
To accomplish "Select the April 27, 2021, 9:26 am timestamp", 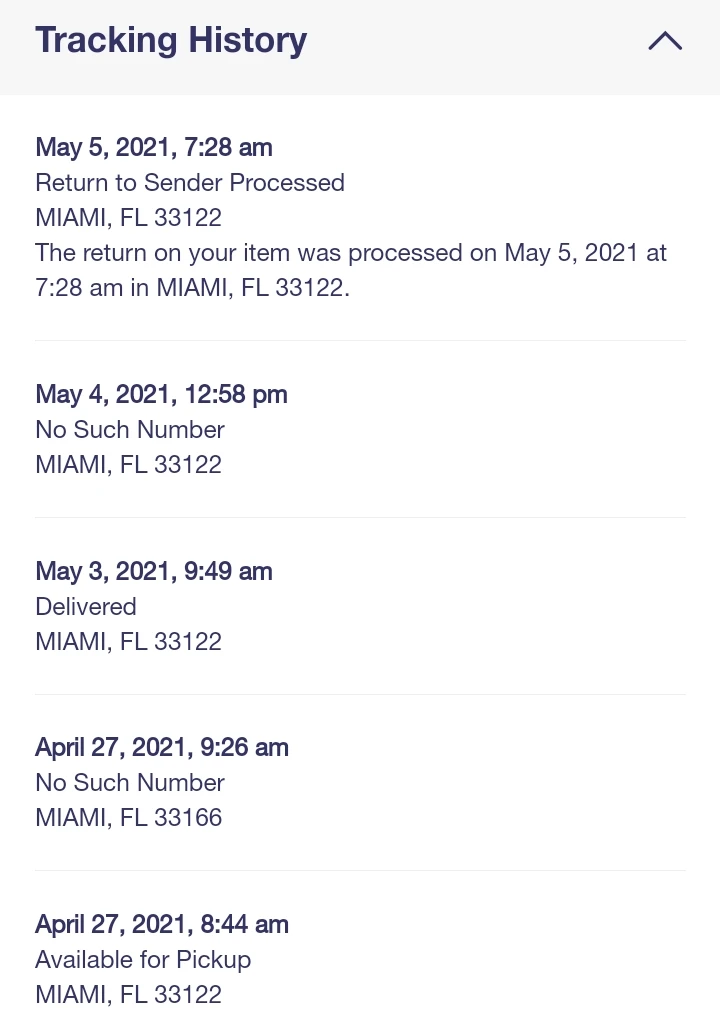I will tap(162, 747).
